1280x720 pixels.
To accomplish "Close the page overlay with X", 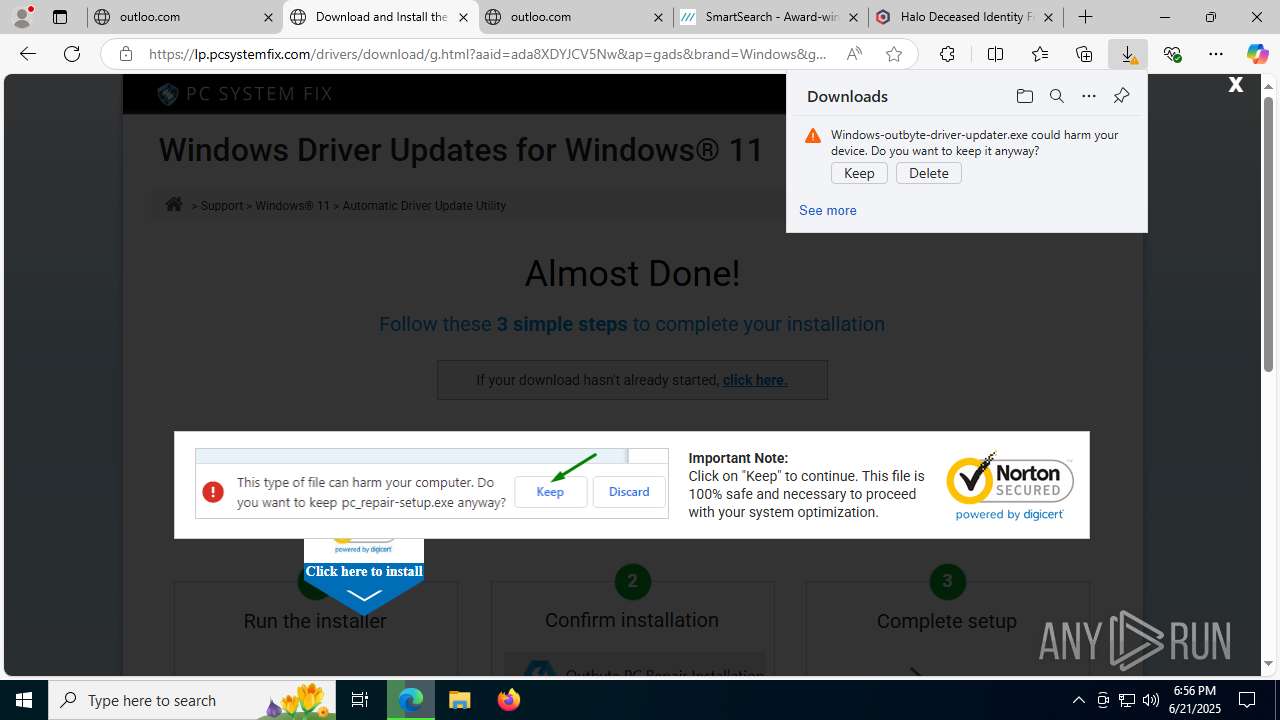I will pyautogui.click(x=1236, y=85).
